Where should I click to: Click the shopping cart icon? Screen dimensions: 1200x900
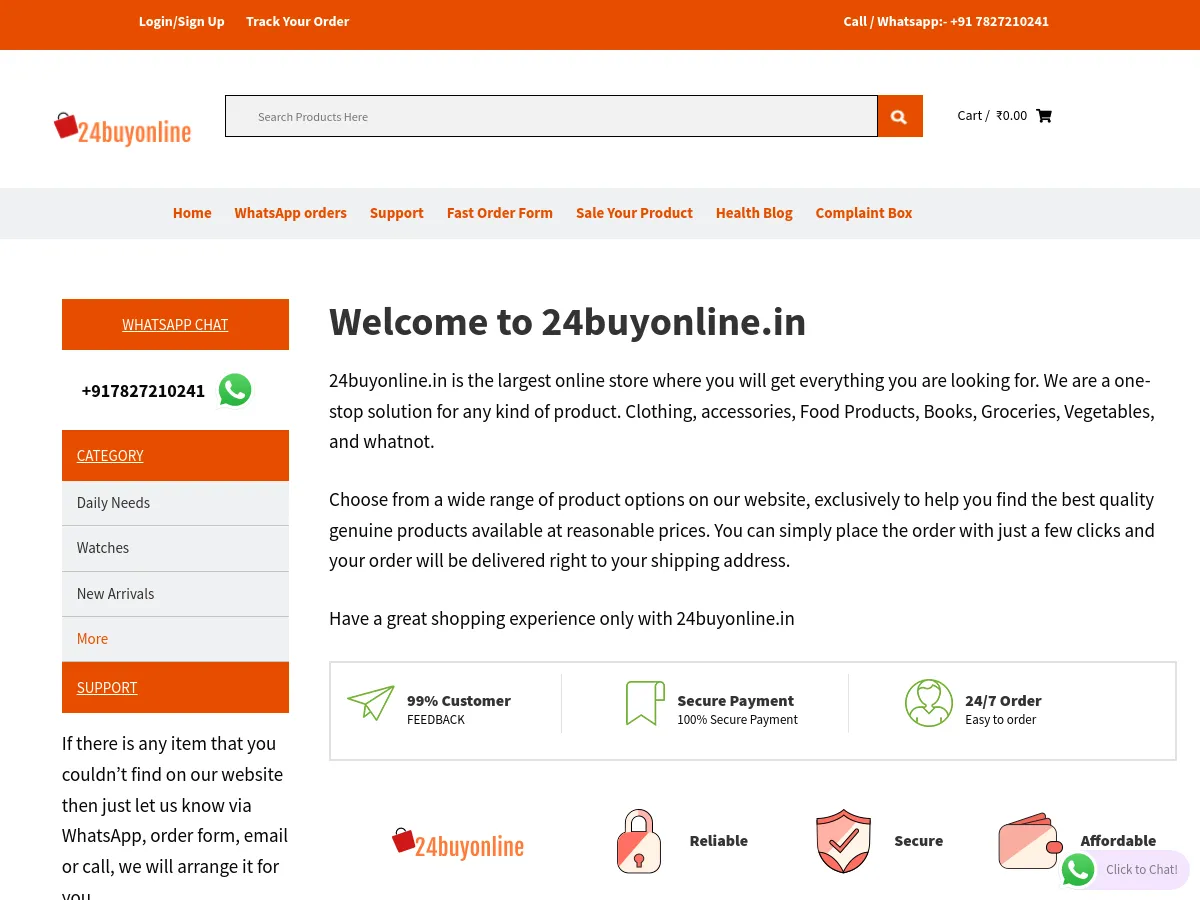pos(1043,115)
